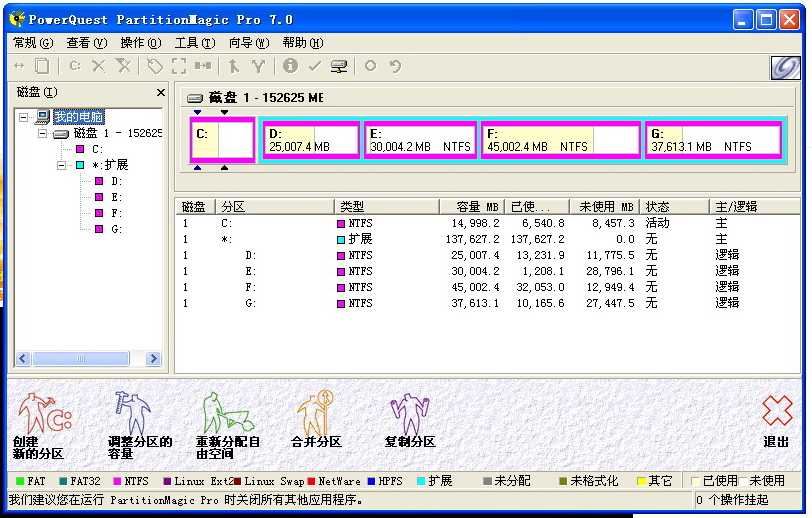Select the E: 30,004.2 MB block in disk map
Image resolution: width=812 pixels, height=518 pixels.
pos(420,140)
